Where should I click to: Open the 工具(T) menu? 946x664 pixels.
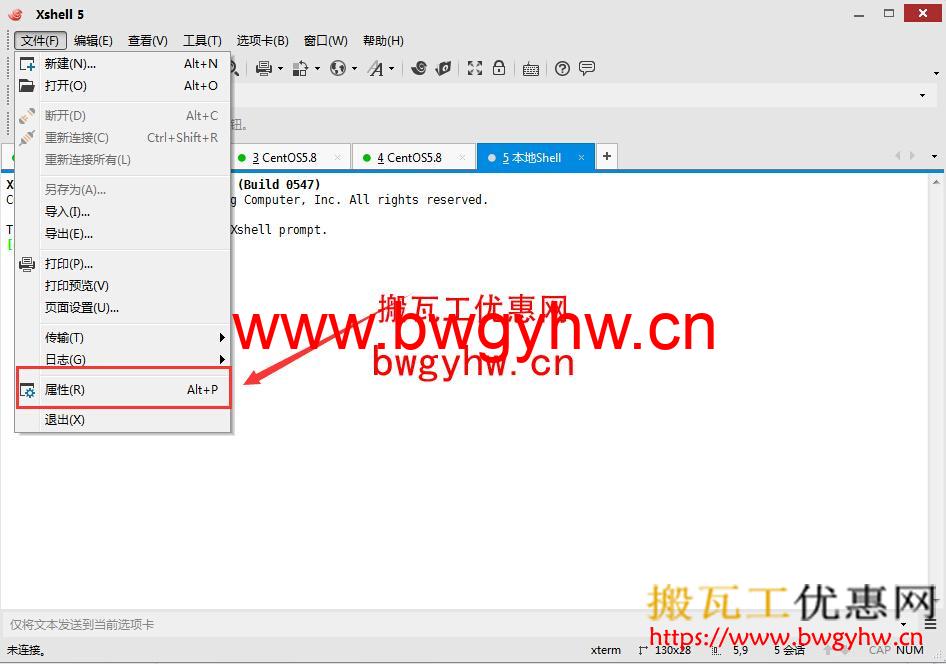pyautogui.click(x=202, y=41)
